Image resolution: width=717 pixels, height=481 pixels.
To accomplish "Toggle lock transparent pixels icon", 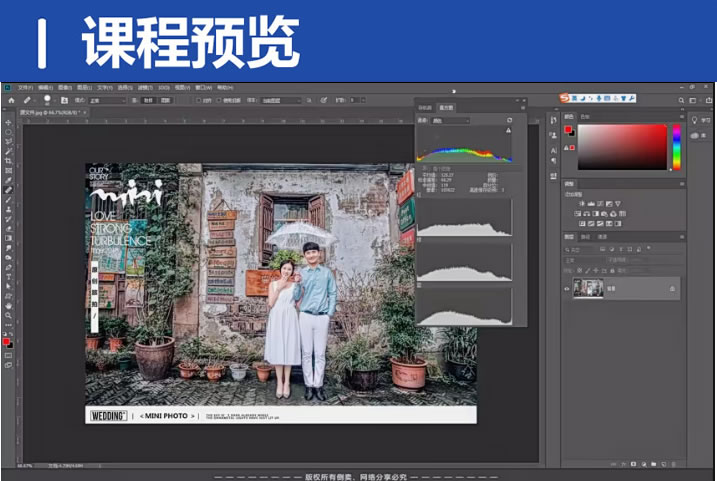I will click(x=579, y=271).
